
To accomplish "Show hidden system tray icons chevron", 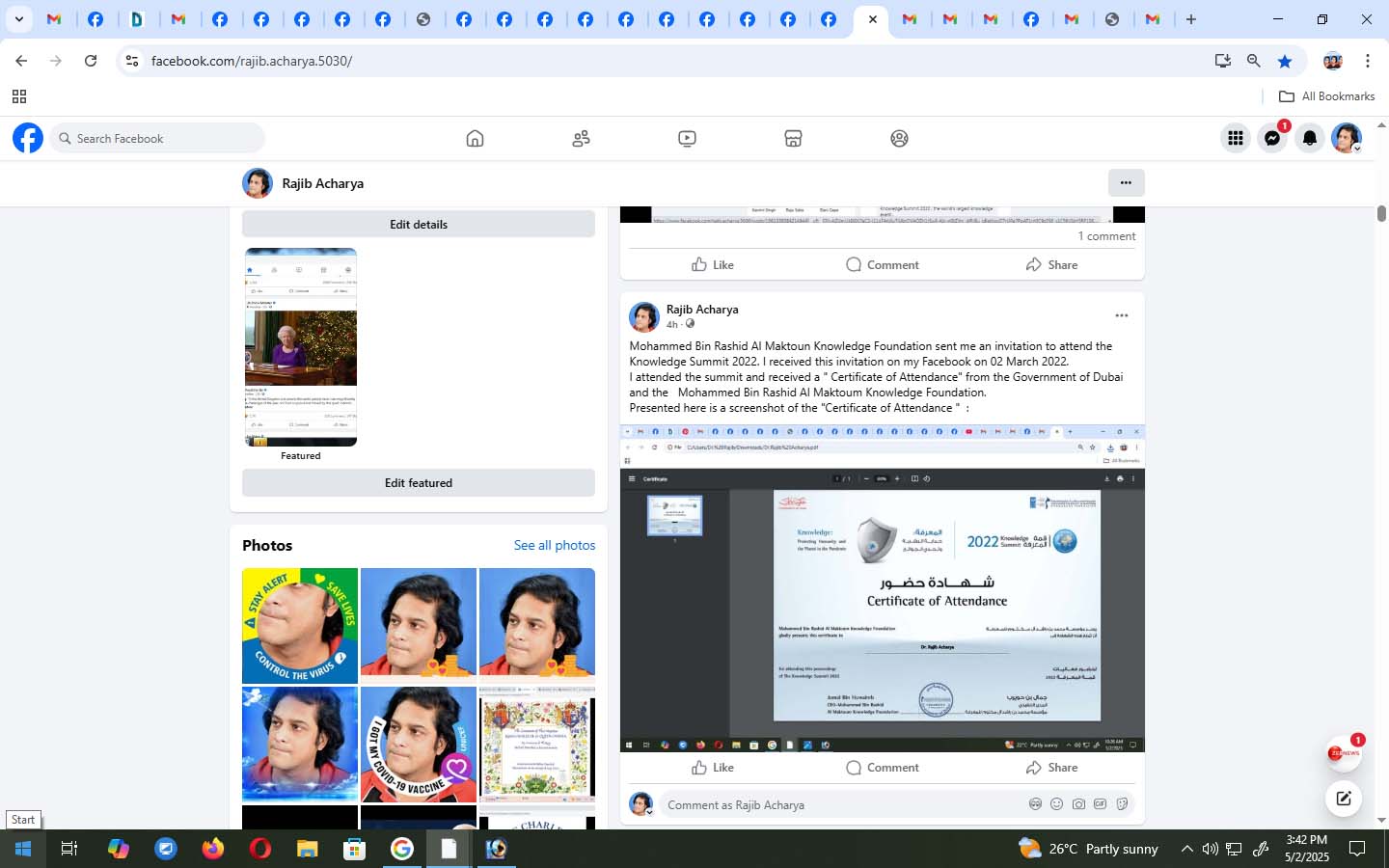I will [x=1186, y=849].
